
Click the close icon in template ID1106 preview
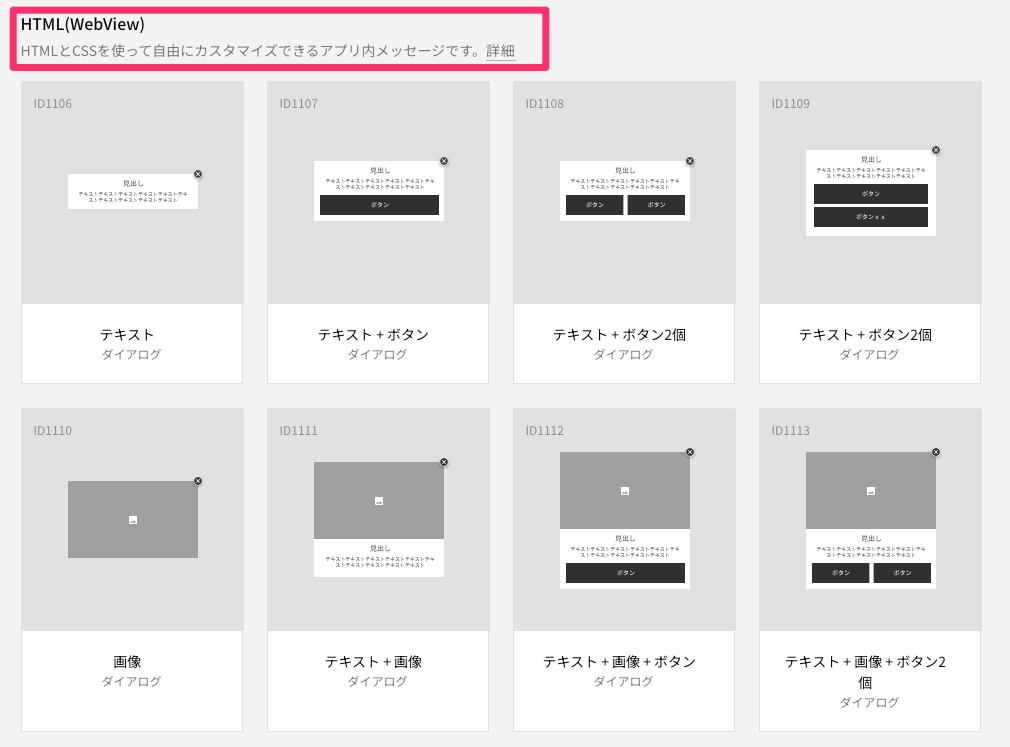tap(197, 174)
